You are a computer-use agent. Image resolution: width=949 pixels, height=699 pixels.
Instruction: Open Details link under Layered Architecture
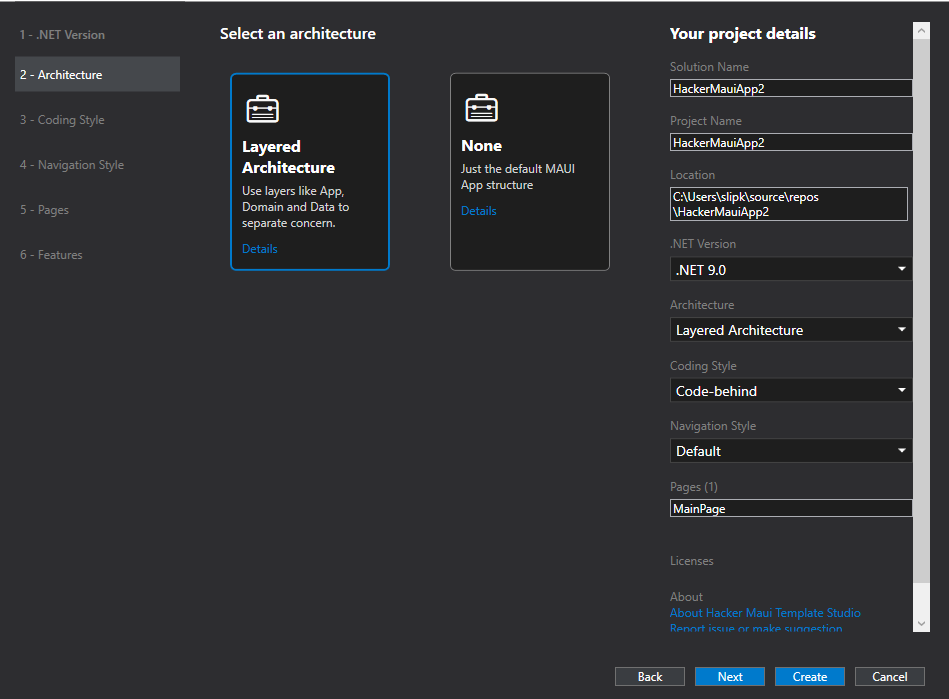pyautogui.click(x=260, y=249)
